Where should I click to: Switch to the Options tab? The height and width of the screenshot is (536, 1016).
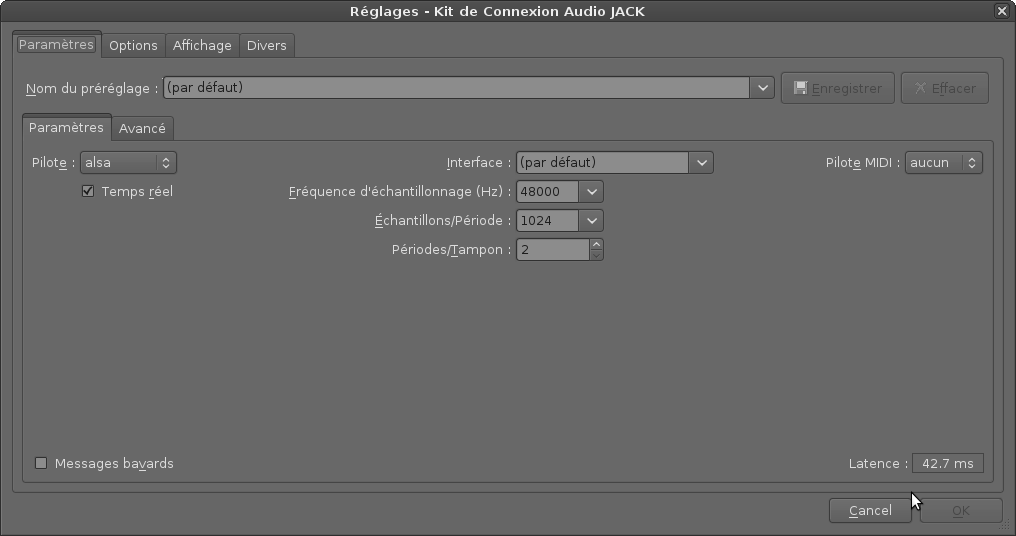coord(133,45)
